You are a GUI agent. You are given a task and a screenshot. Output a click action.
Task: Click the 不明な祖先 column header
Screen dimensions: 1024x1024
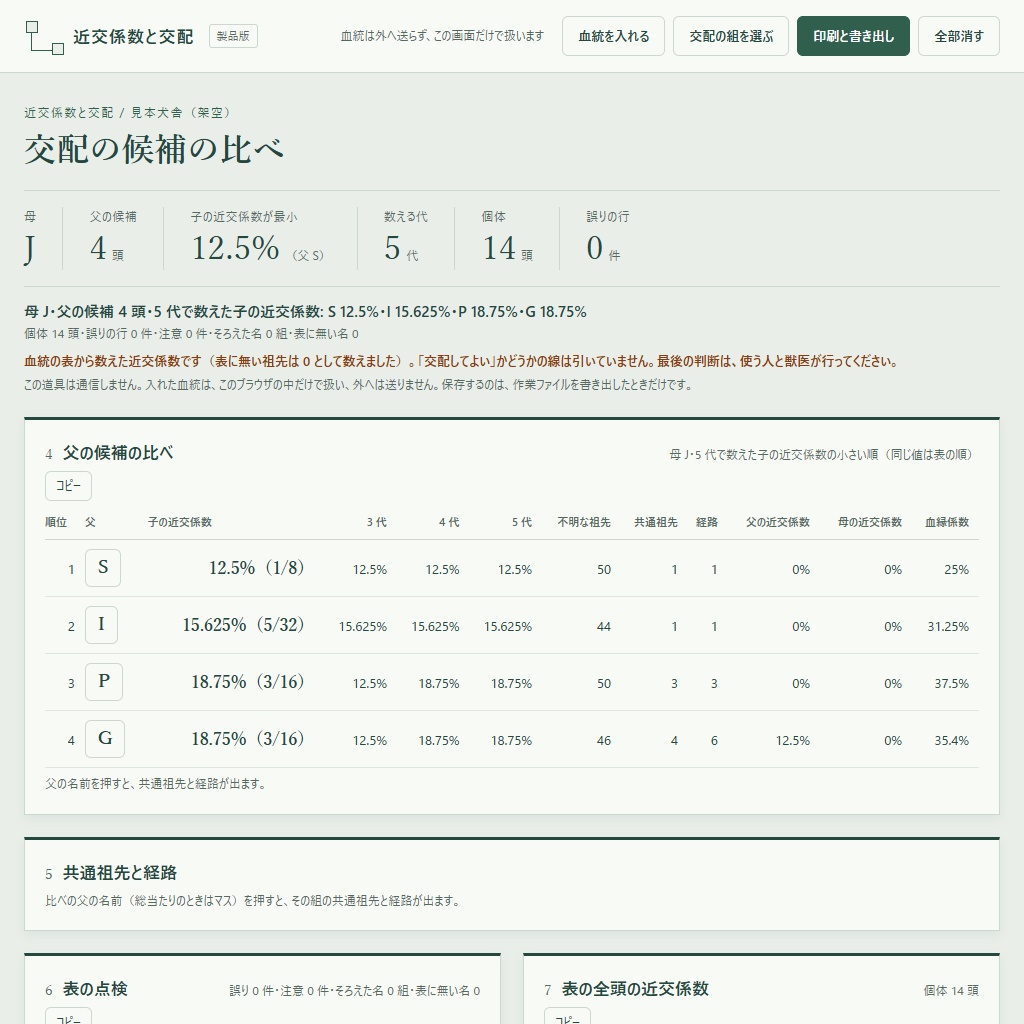click(584, 522)
